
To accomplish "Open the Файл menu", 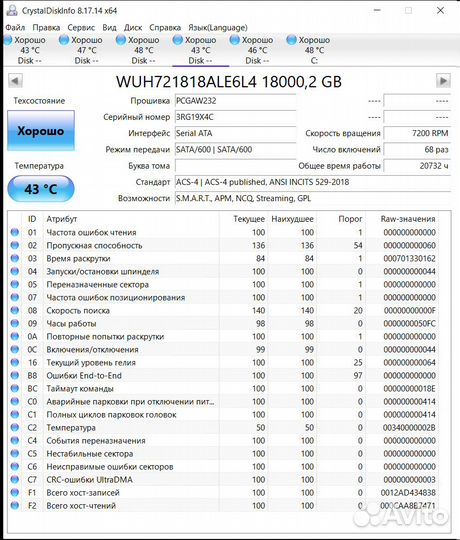I will [15, 28].
